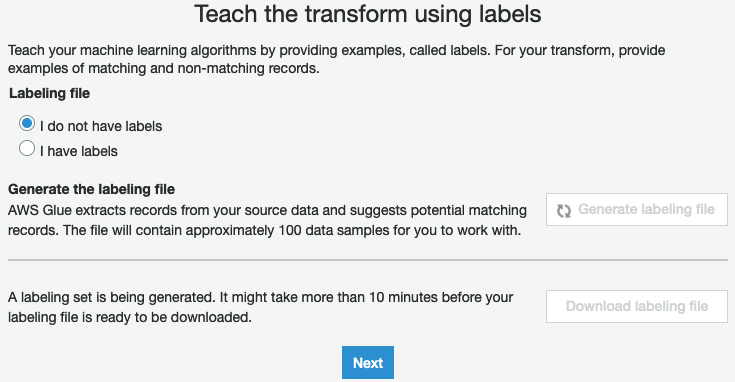This screenshot has width=735, height=382.
Task: Click the "Labeling file" section heading
Action: pyautogui.click(x=49, y=93)
